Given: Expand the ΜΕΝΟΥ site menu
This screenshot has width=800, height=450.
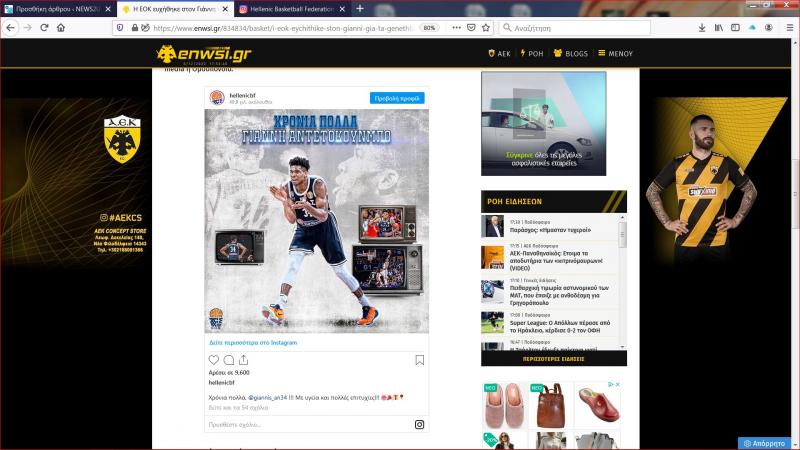Looking at the screenshot, I should coord(615,53).
